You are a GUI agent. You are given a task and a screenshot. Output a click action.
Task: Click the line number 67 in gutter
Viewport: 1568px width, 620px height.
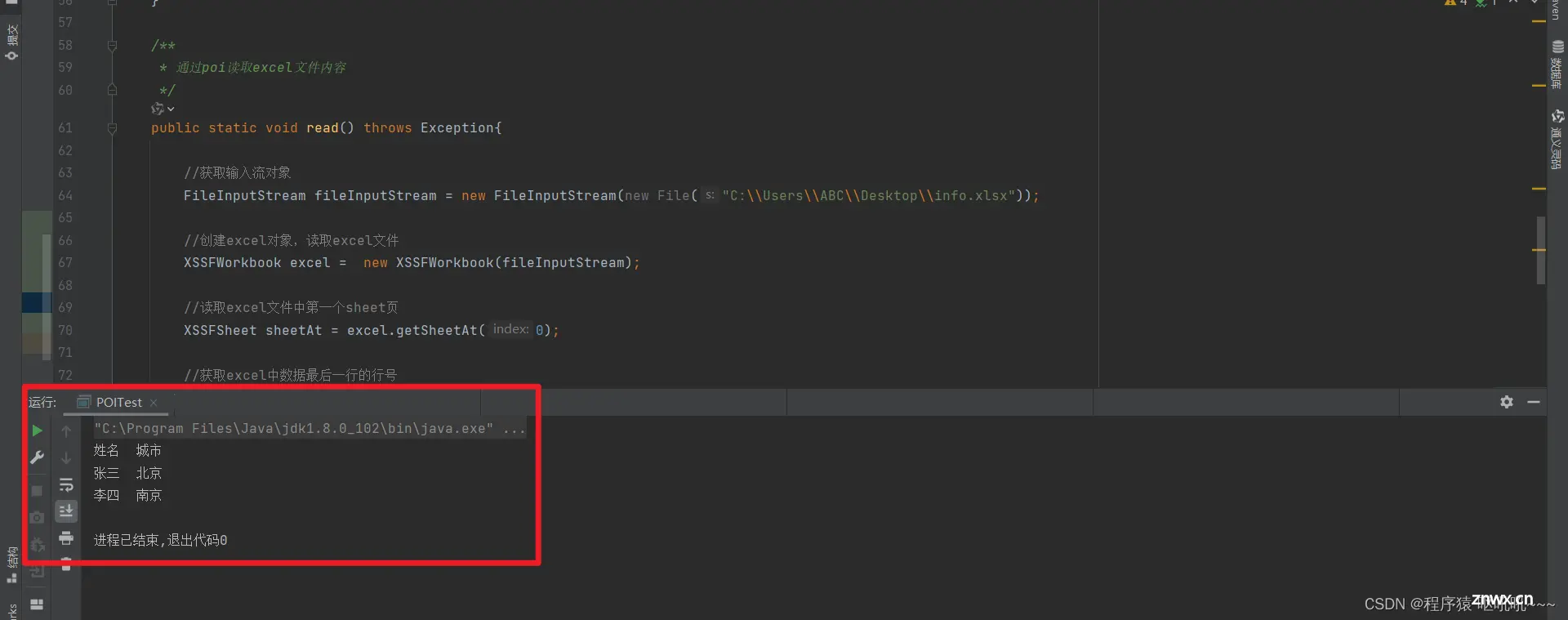[x=65, y=263]
